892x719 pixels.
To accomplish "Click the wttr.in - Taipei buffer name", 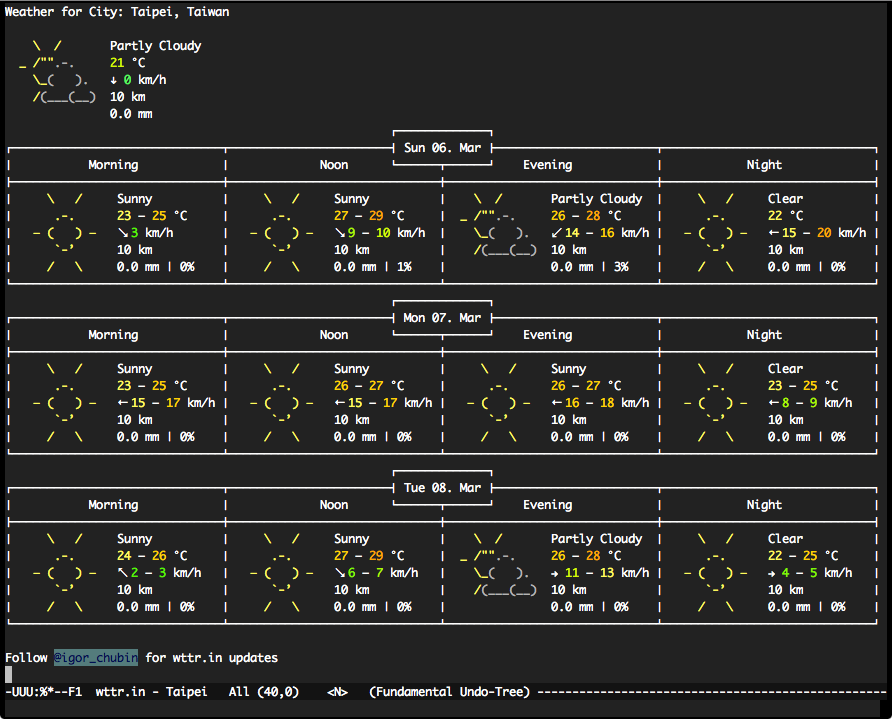I will pyautogui.click(x=151, y=692).
